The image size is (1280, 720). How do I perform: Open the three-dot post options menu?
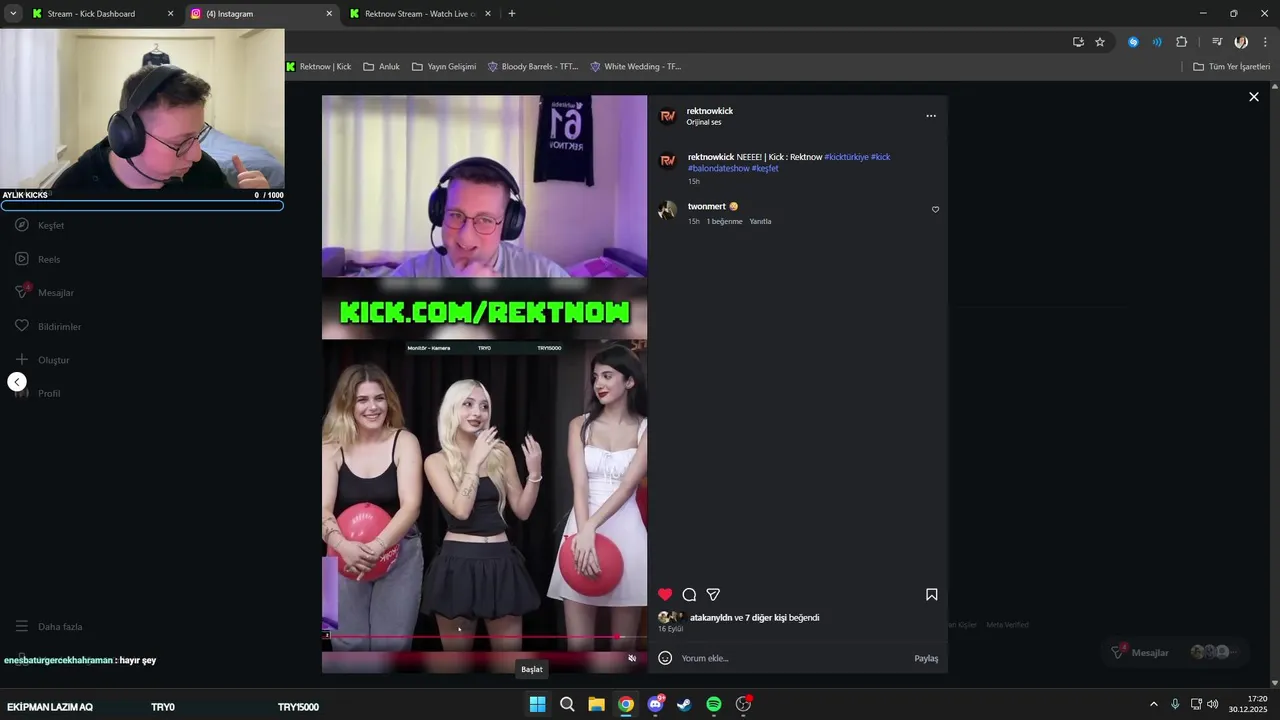point(931,116)
